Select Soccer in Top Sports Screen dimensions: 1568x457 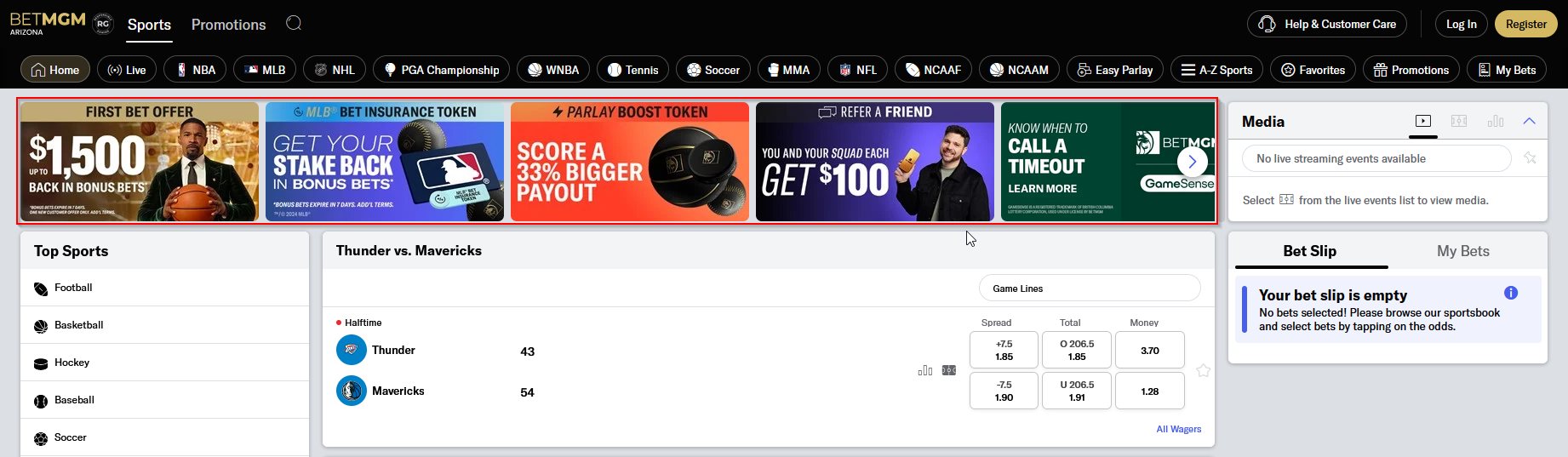(x=164, y=437)
